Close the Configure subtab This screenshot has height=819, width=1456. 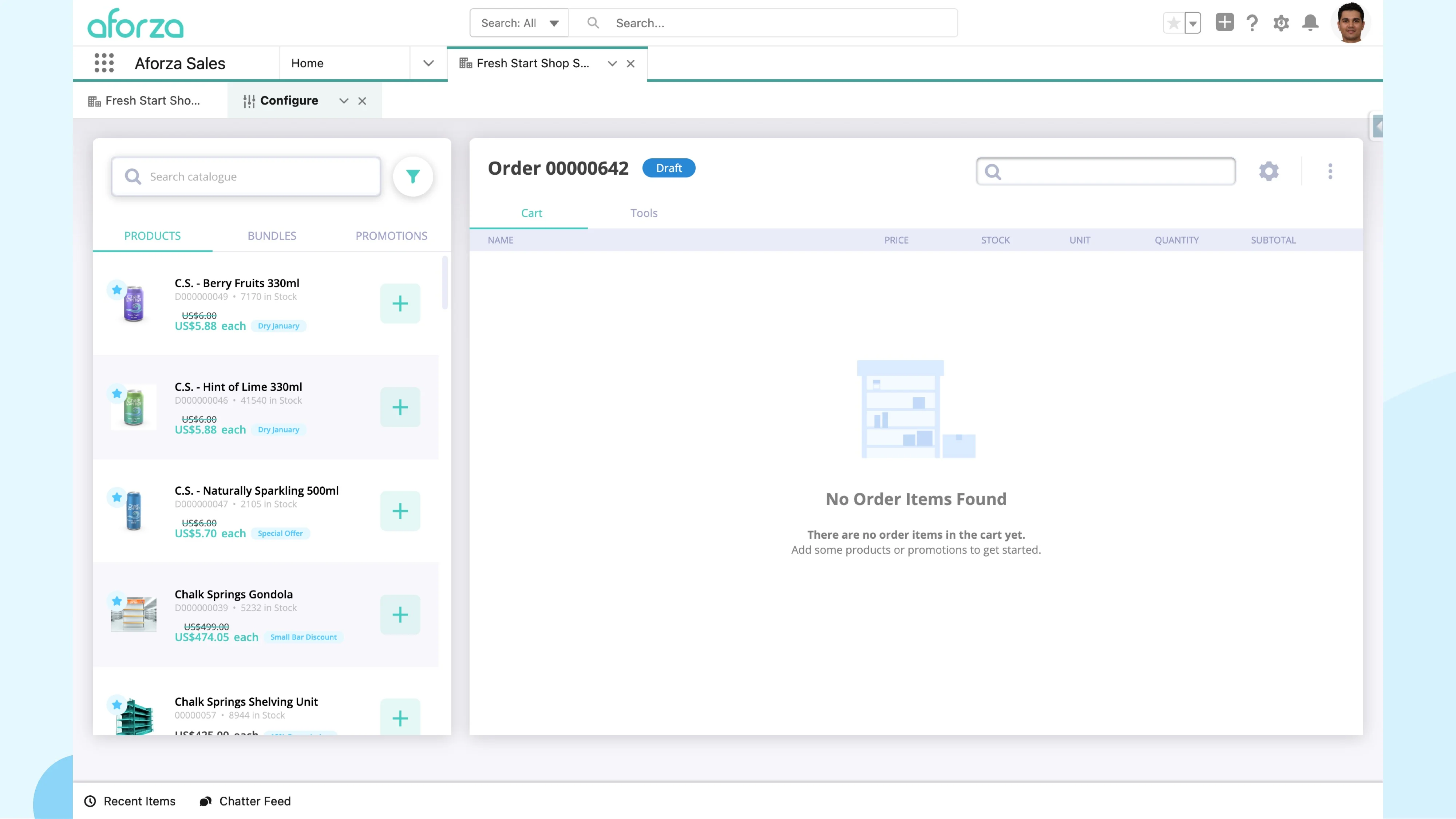pos(362,100)
